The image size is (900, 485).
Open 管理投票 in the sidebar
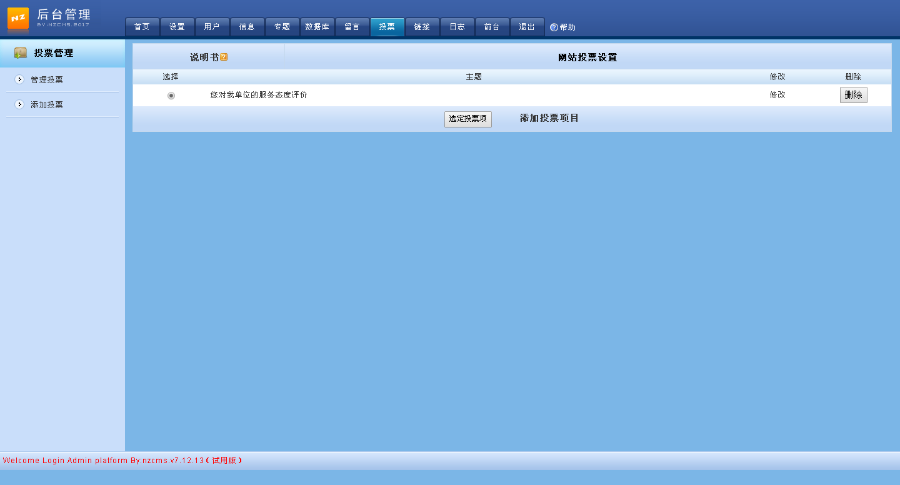click(x=46, y=80)
